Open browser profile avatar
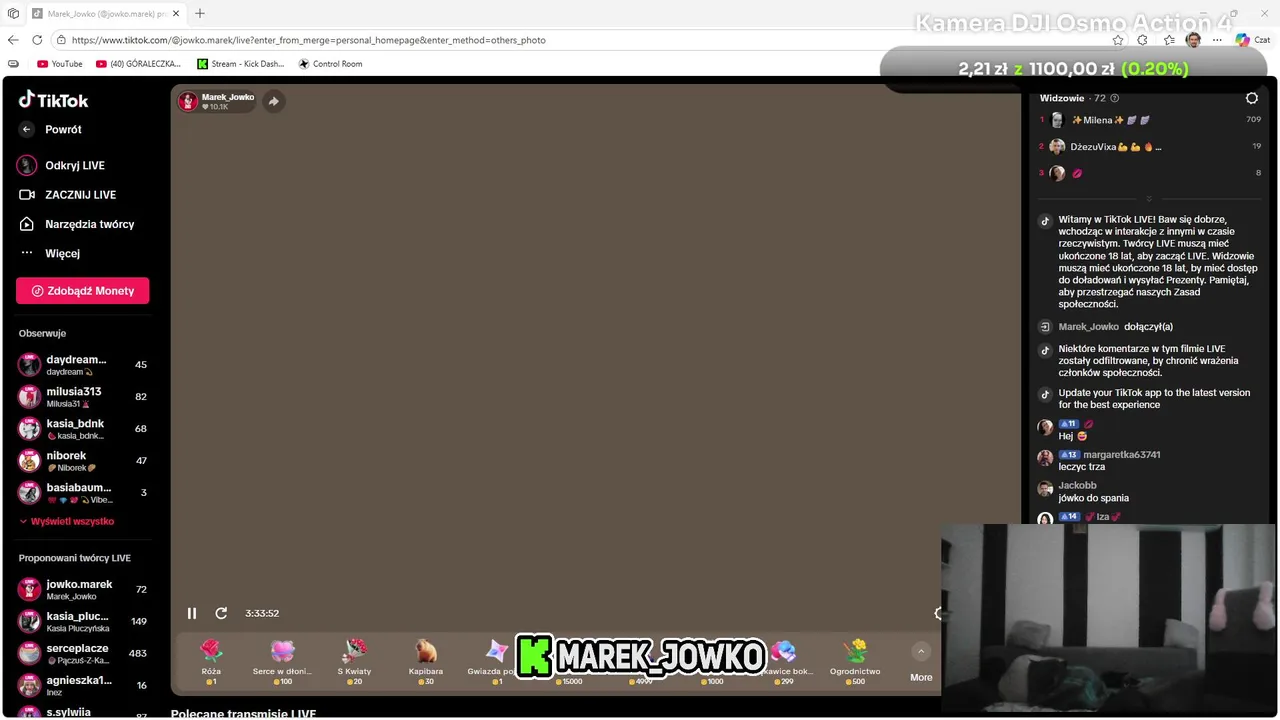 (x=1194, y=40)
